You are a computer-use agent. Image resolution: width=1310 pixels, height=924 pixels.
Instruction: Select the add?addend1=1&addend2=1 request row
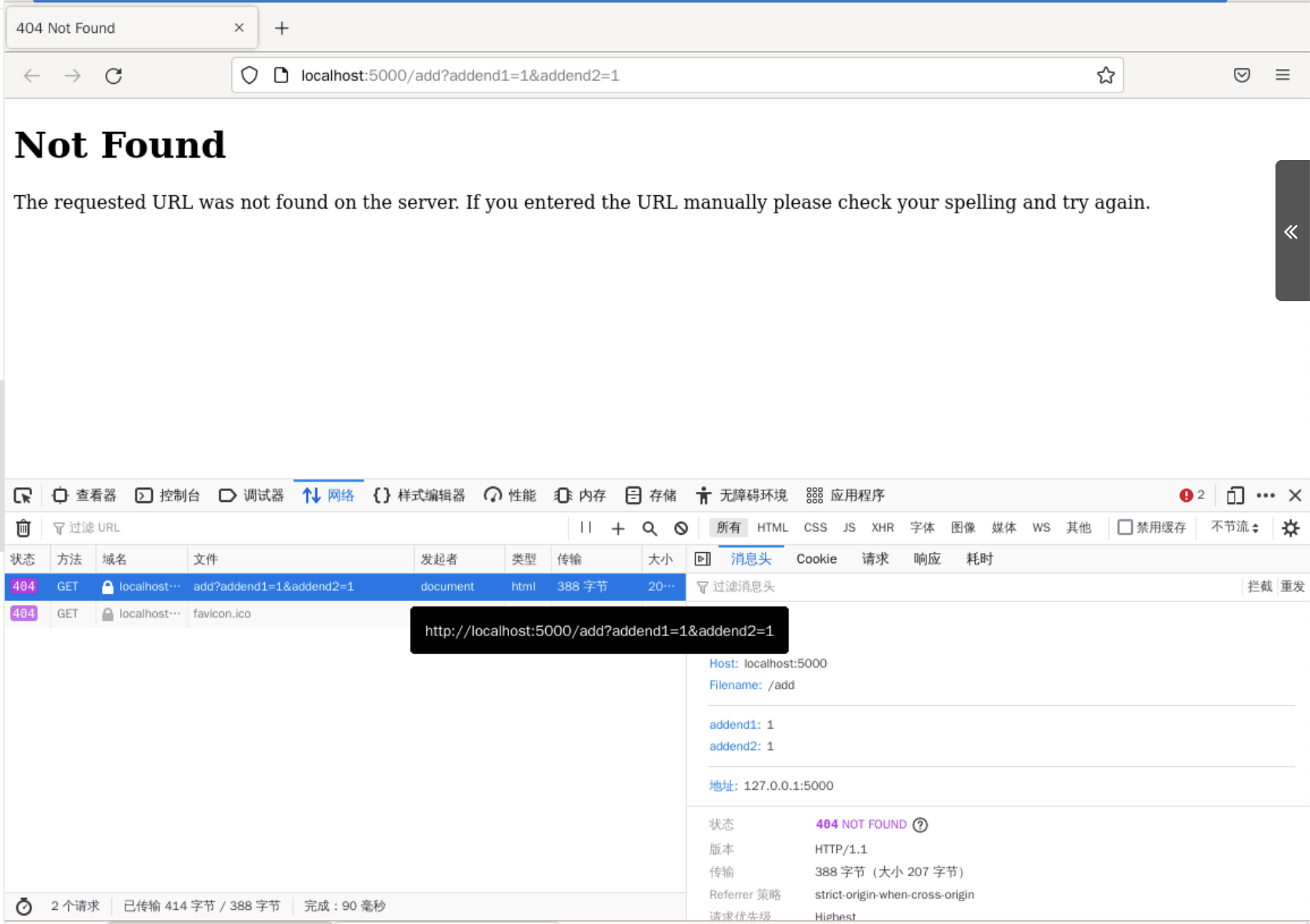coord(345,587)
